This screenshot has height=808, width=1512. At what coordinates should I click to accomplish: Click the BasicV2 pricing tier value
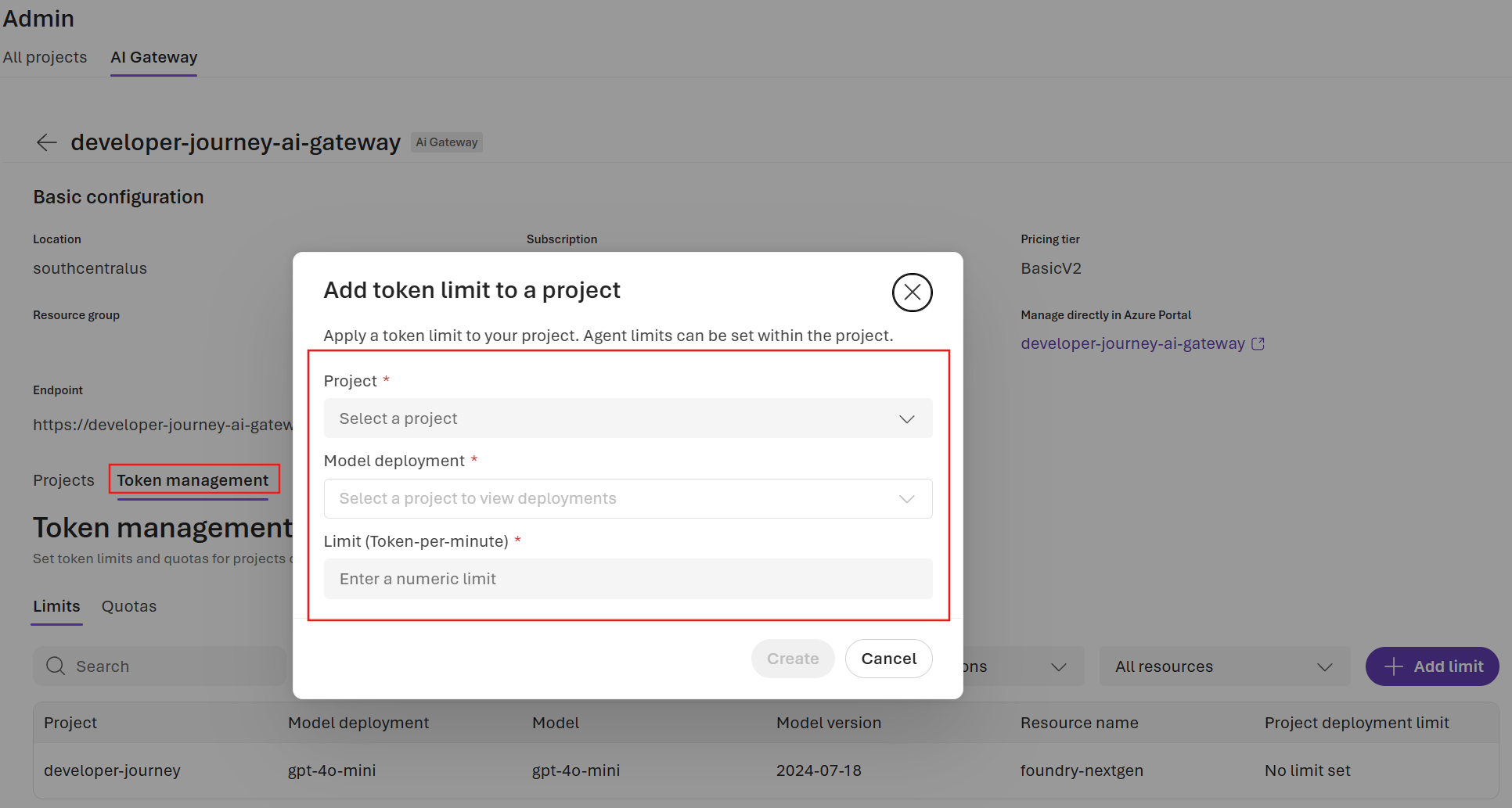click(x=1051, y=268)
